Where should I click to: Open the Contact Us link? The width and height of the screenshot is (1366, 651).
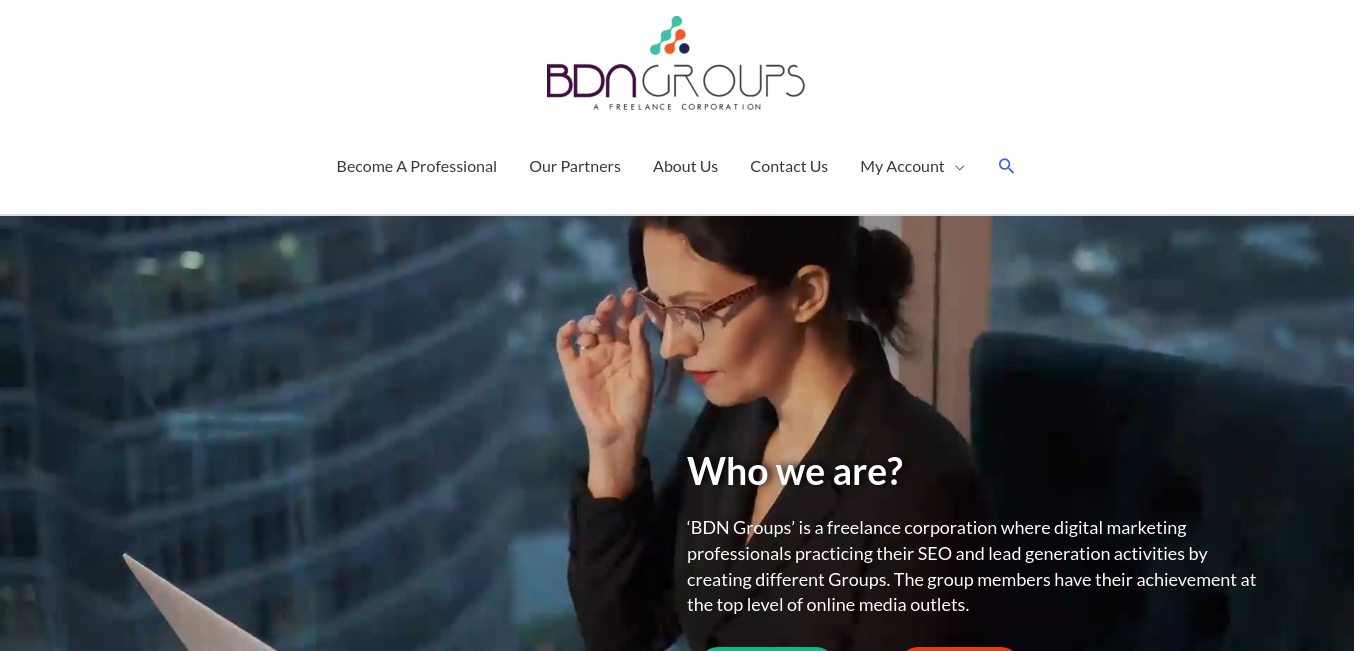[789, 166]
